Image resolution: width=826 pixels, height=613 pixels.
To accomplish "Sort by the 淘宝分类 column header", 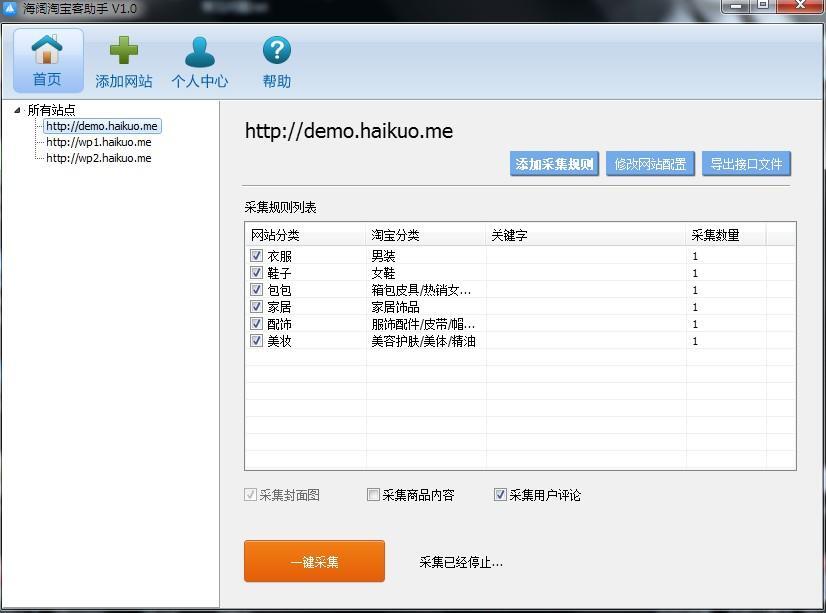I will [426, 235].
